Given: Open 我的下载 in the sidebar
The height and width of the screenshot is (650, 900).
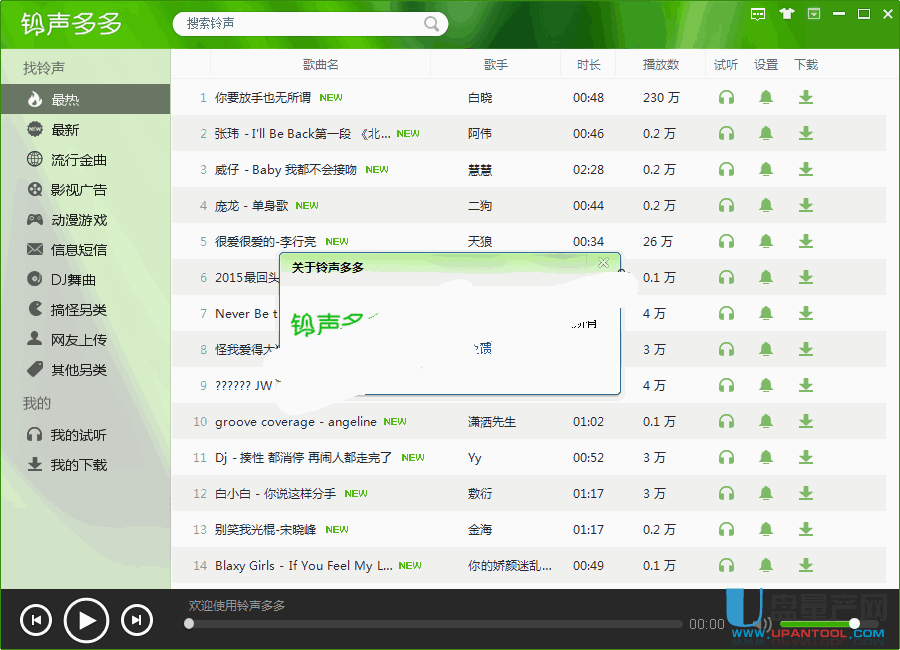Looking at the screenshot, I should pos(78,465).
